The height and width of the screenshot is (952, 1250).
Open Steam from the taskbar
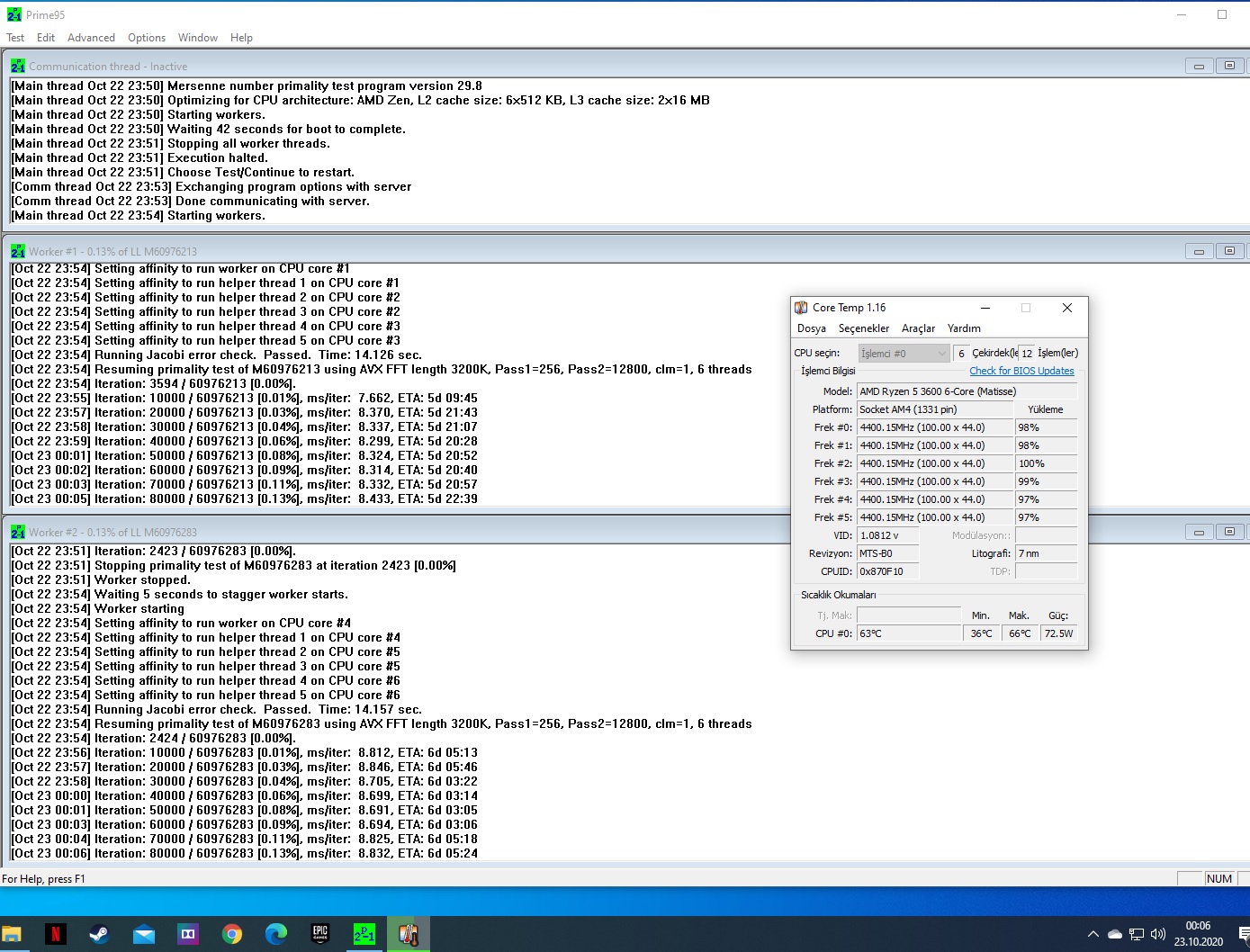[99, 934]
